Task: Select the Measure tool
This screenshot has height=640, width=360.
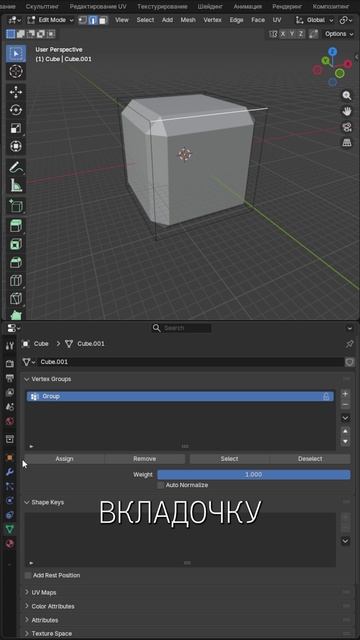Action: pyautogui.click(x=16, y=185)
